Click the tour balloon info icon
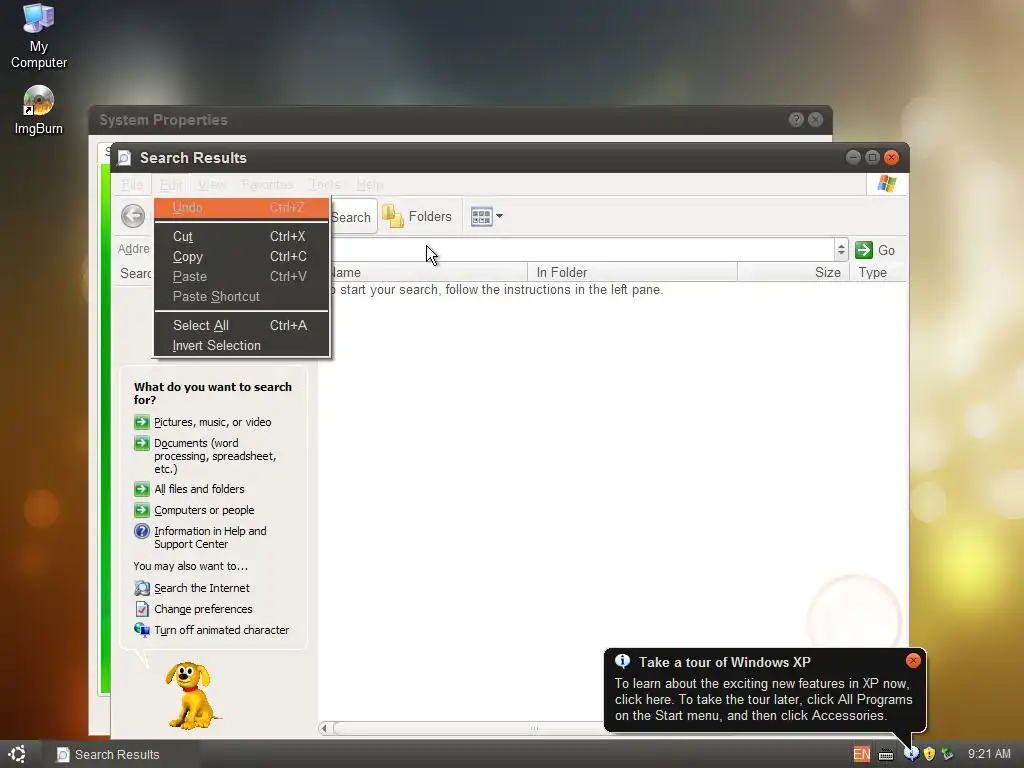Screen dimensions: 1024x768 pyautogui.click(x=622, y=661)
